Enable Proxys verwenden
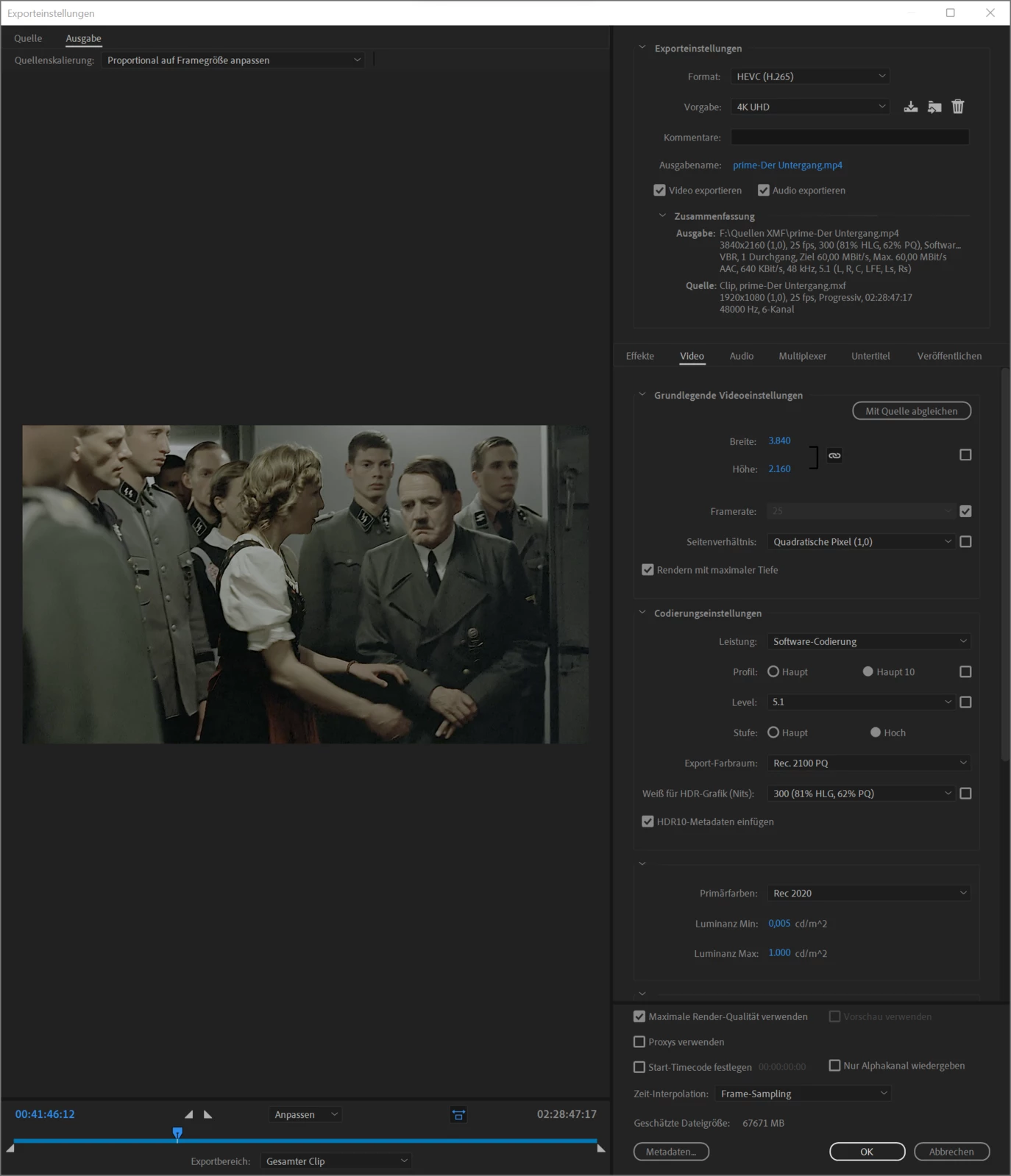 [639, 1042]
